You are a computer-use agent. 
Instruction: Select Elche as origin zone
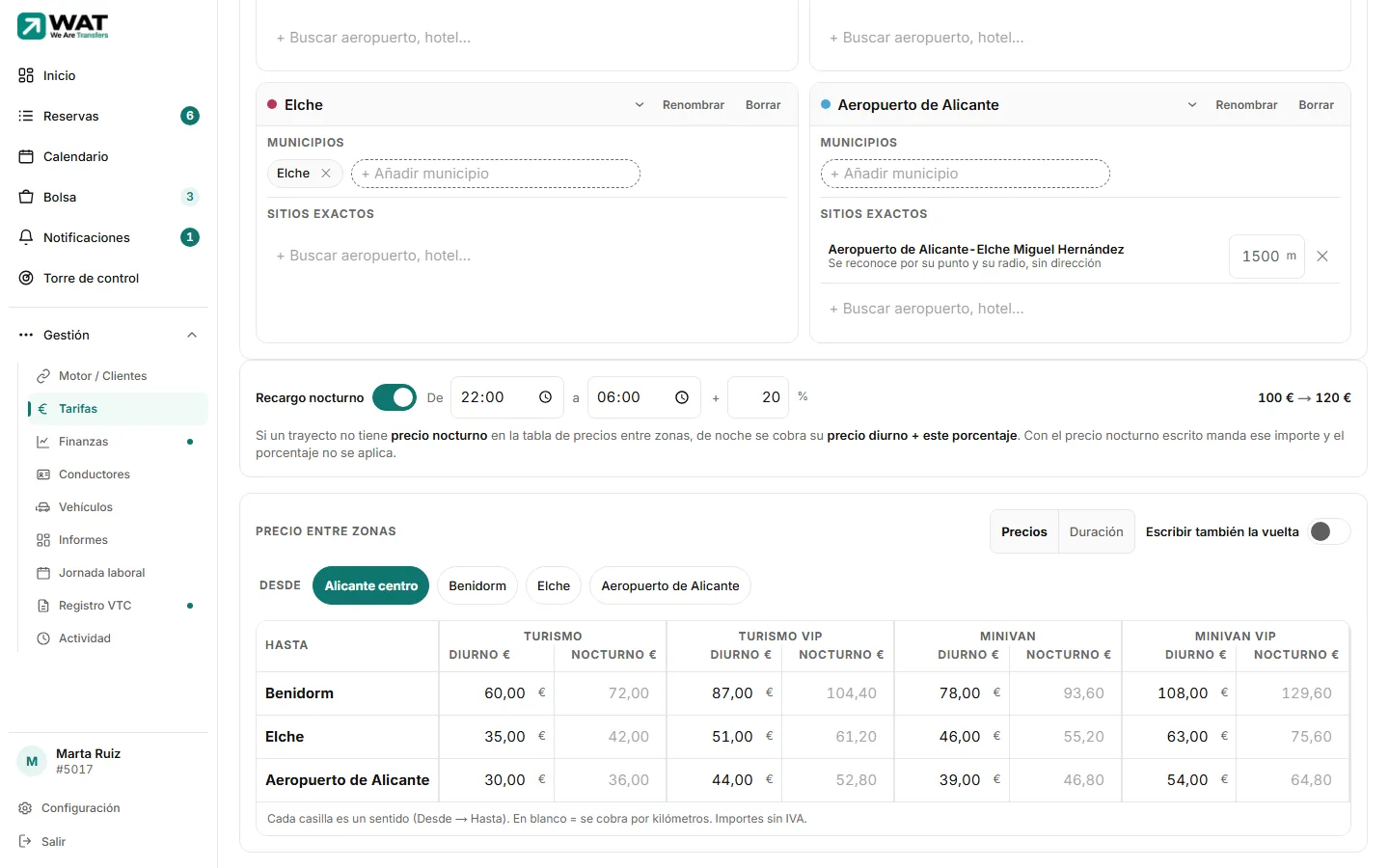(x=554, y=585)
